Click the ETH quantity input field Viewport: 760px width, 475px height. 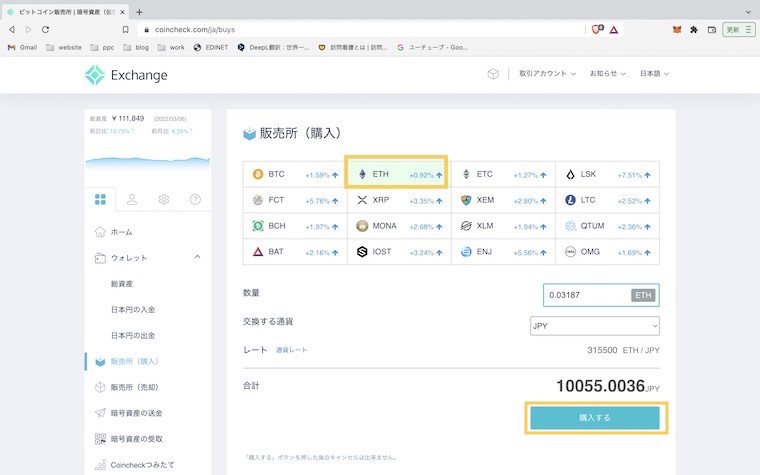pos(587,295)
